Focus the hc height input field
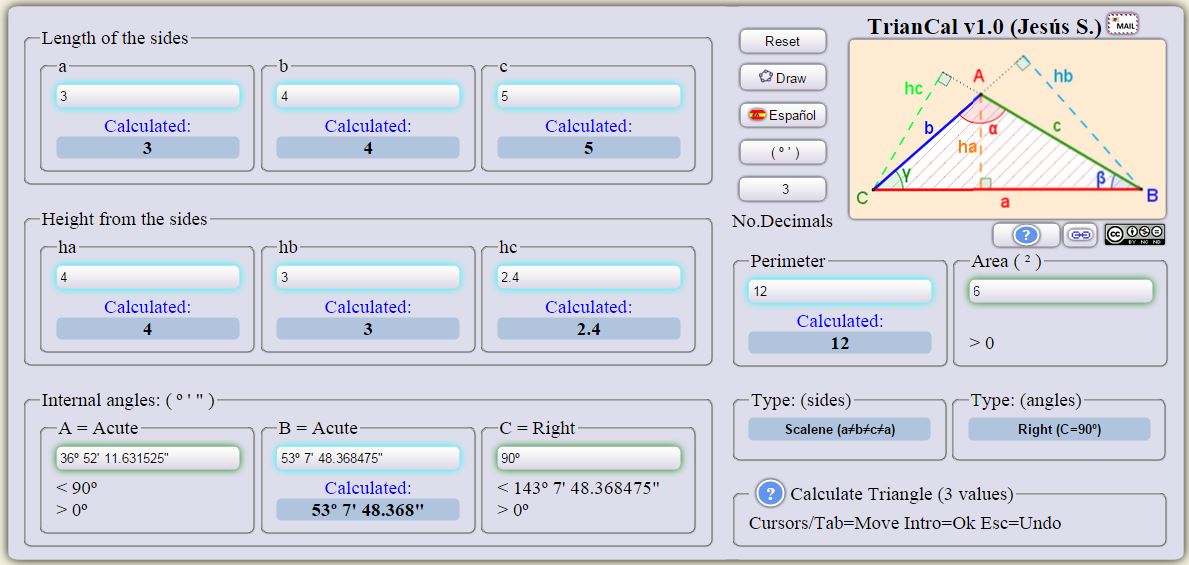 coord(588,278)
